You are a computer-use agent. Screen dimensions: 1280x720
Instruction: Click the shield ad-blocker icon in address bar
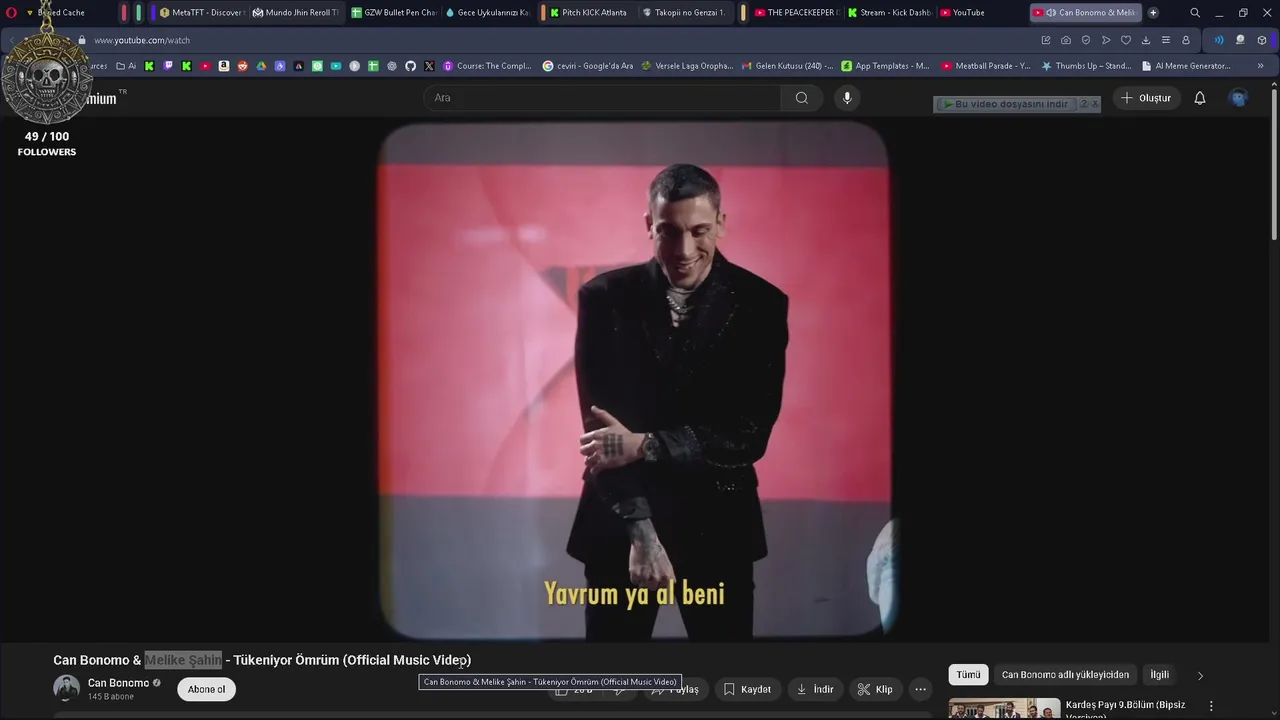[x=1086, y=40]
